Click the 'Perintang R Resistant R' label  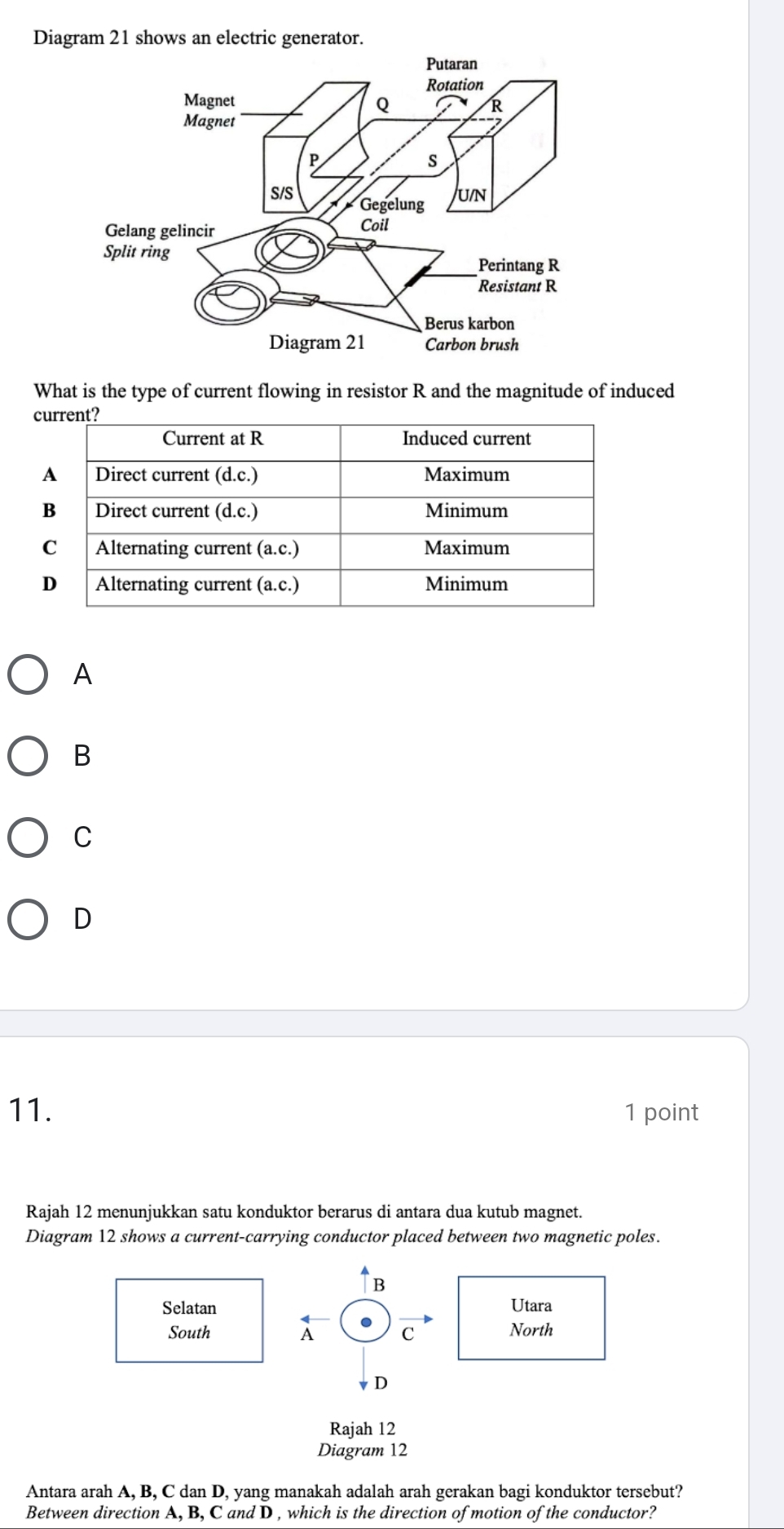click(518, 276)
